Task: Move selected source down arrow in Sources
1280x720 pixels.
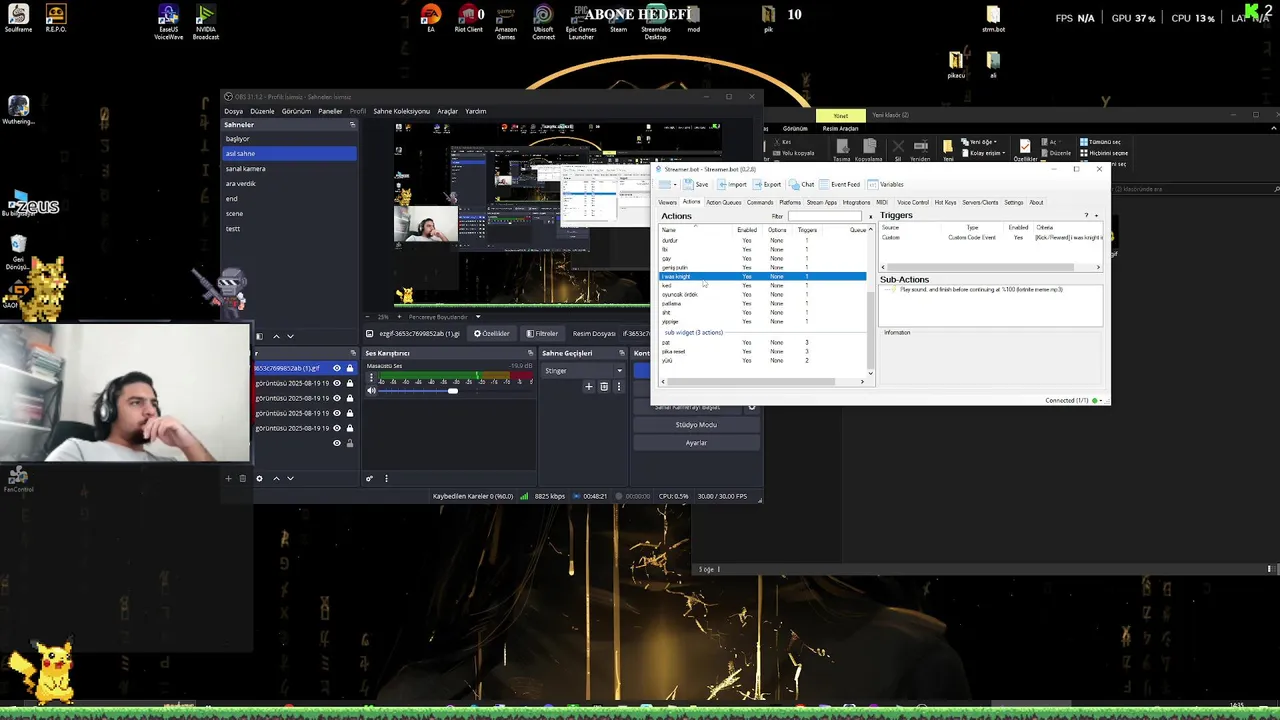Action: (x=290, y=478)
